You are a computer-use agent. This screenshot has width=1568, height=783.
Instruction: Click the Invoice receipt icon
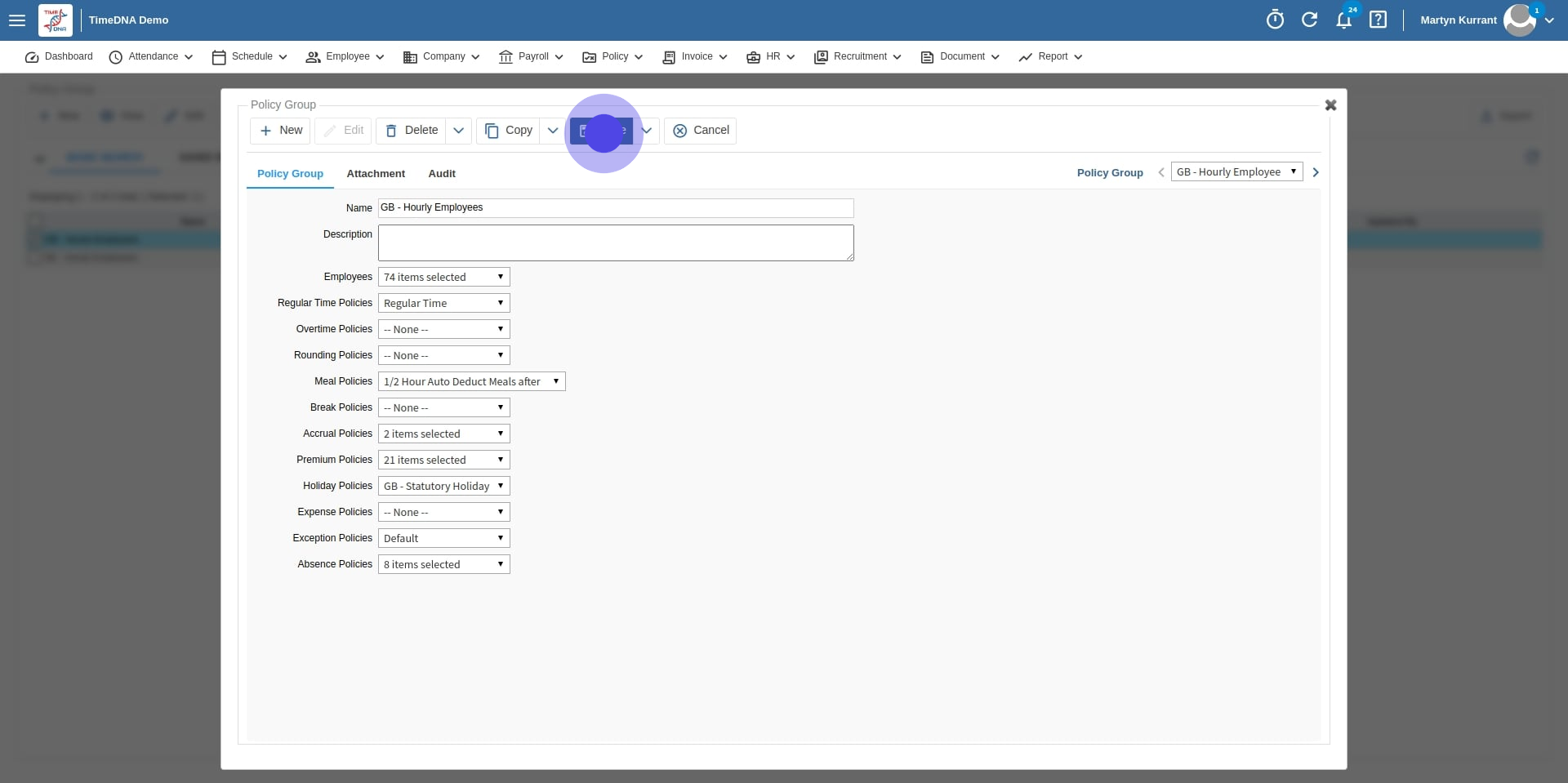669,57
